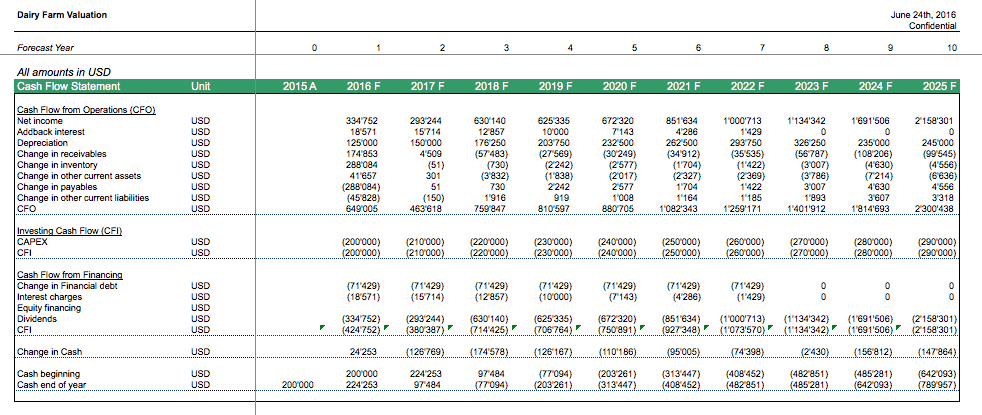Click 2024 change in cash (156'812)
Screen dimensions: 982x415
pos(874,352)
